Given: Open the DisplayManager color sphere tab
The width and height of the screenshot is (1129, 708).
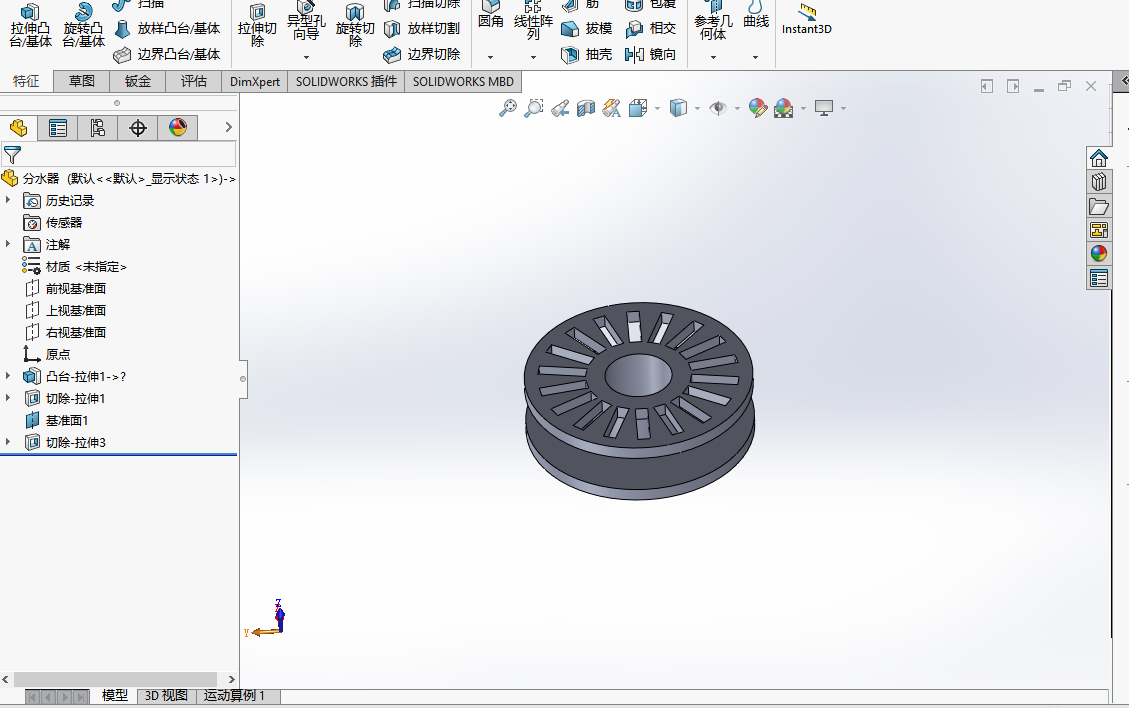Looking at the screenshot, I should 178,128.
